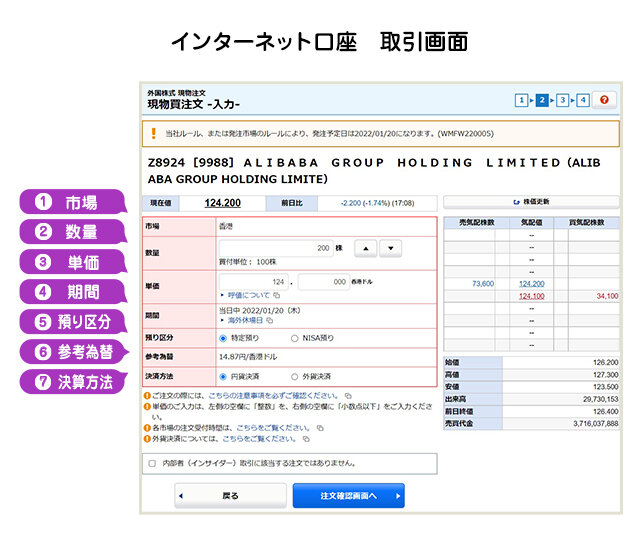Viewport: 640px width, 545px height.
Task: Select the NISA預り radio button
Action: coord(294,338)
